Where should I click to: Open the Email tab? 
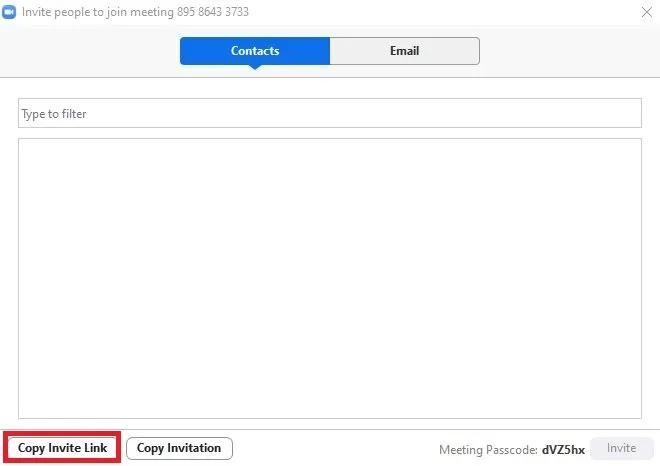404,51
